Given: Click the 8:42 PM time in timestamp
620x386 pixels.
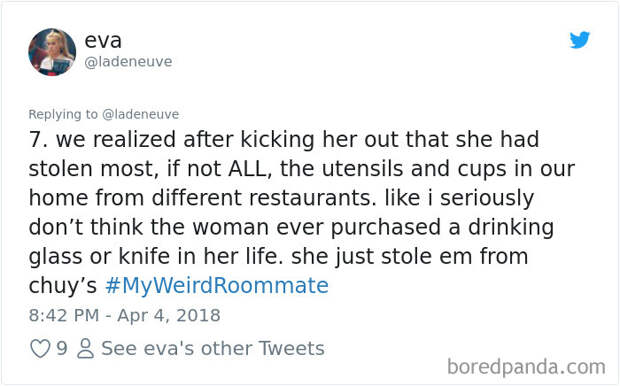Looking at the screenshot, I should [x=64, y=316].
